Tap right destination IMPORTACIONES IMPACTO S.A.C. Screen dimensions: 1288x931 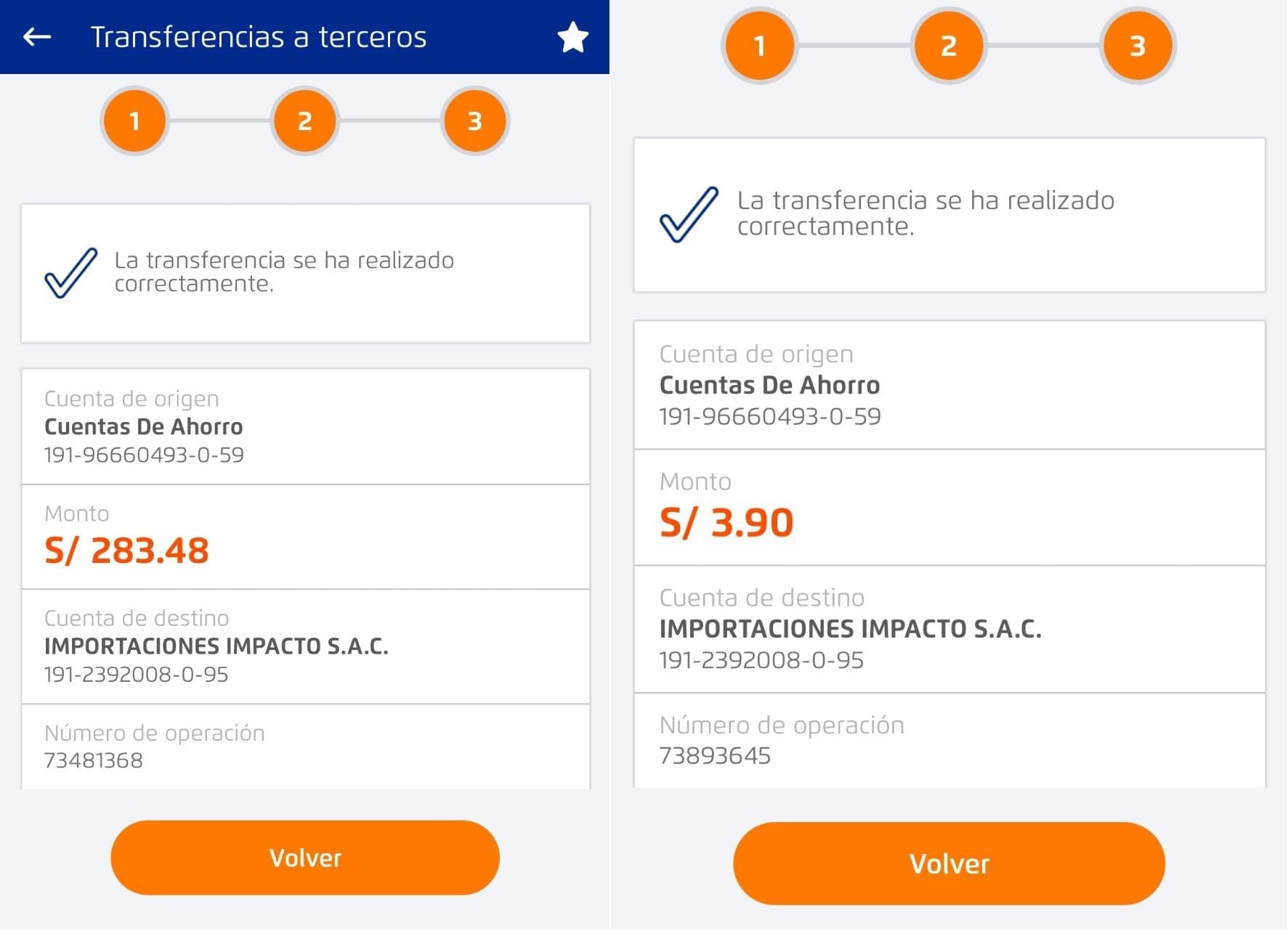pos(850,628)
